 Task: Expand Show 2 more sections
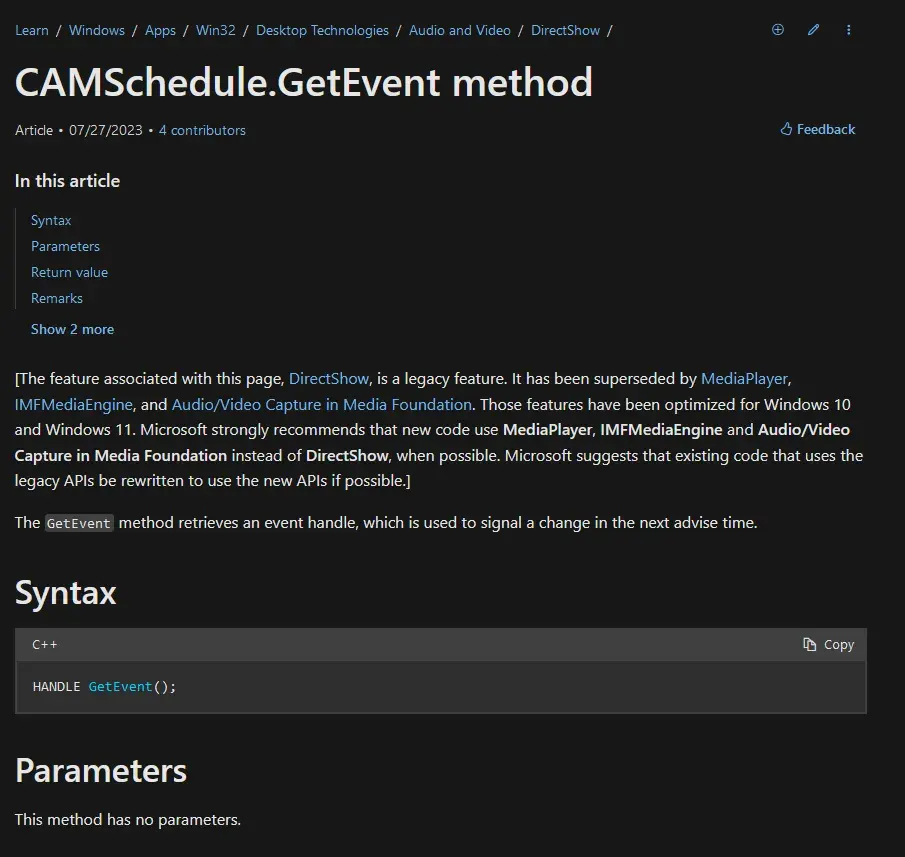point(72,330)
